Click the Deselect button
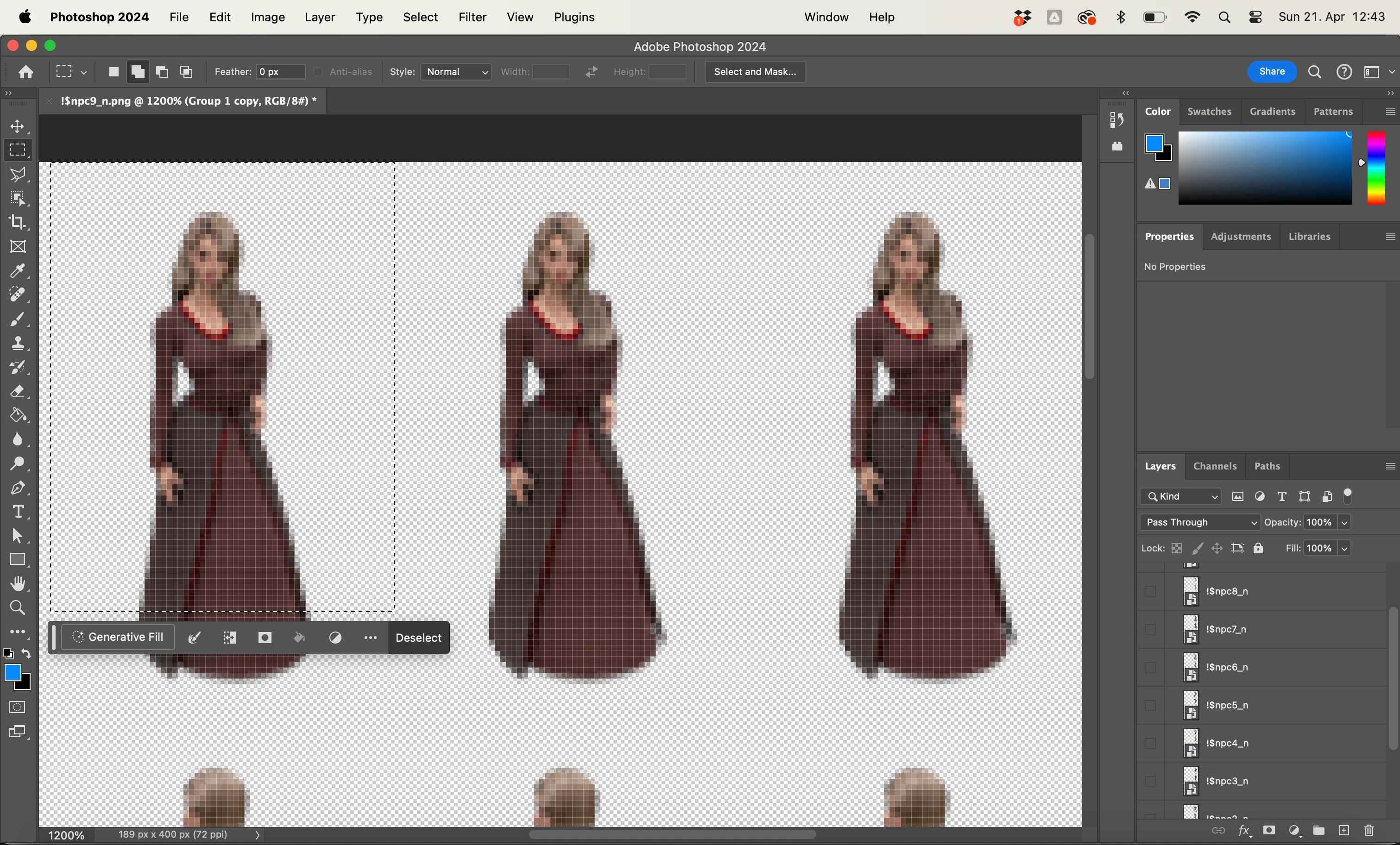The height and width of the screenshot is (845, 1400). [x=418, y=638]
